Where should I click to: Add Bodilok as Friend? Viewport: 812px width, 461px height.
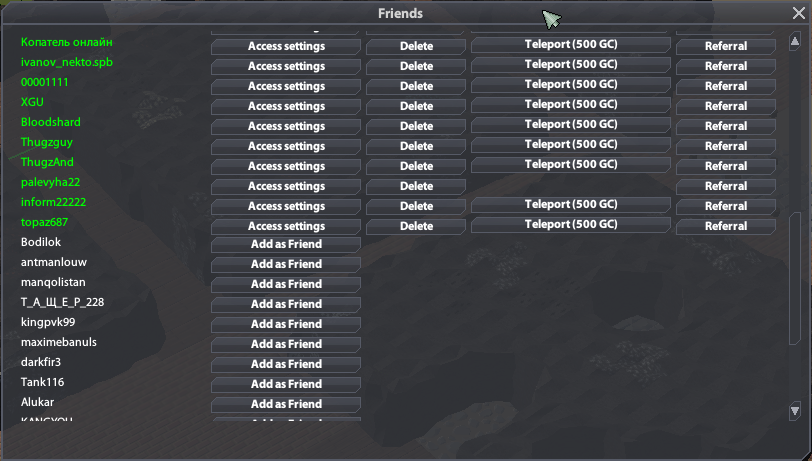point(286,244)
